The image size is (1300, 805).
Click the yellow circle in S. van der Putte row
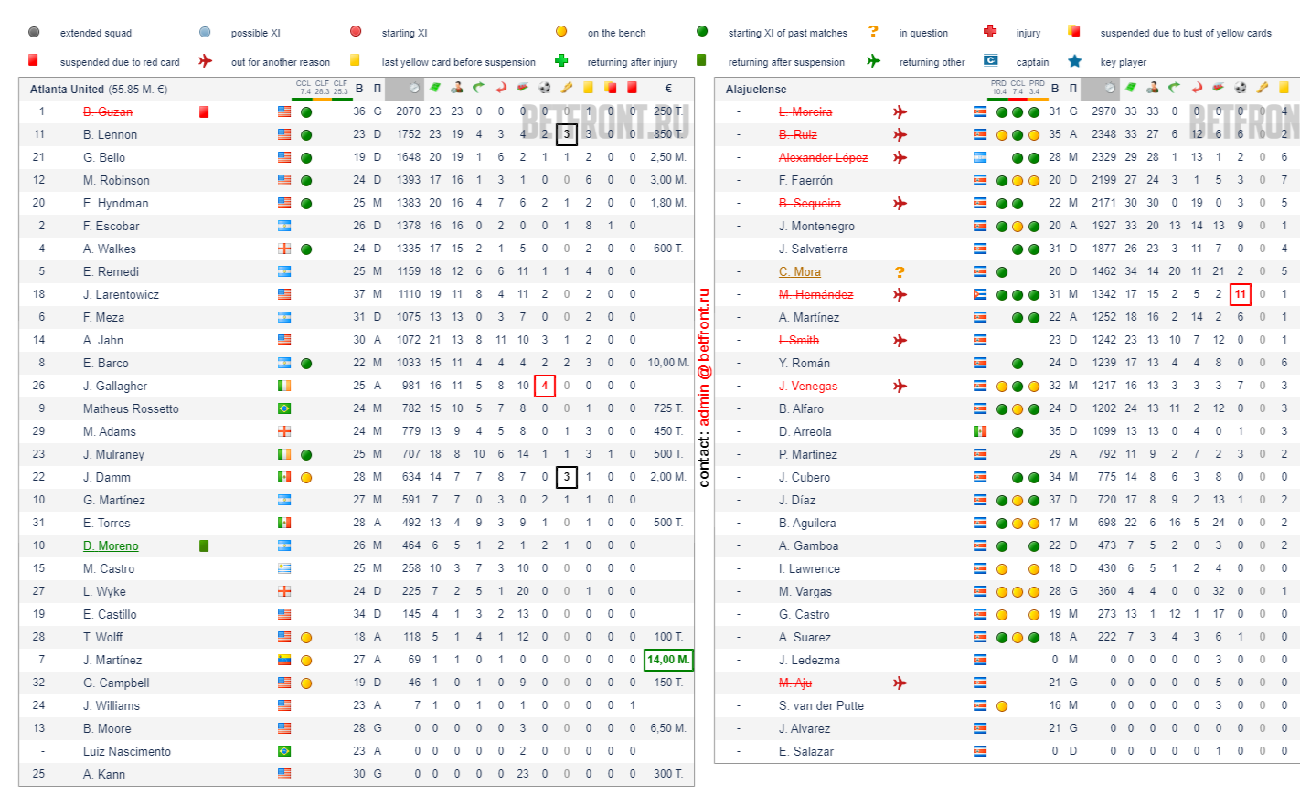coord(1001,706)
